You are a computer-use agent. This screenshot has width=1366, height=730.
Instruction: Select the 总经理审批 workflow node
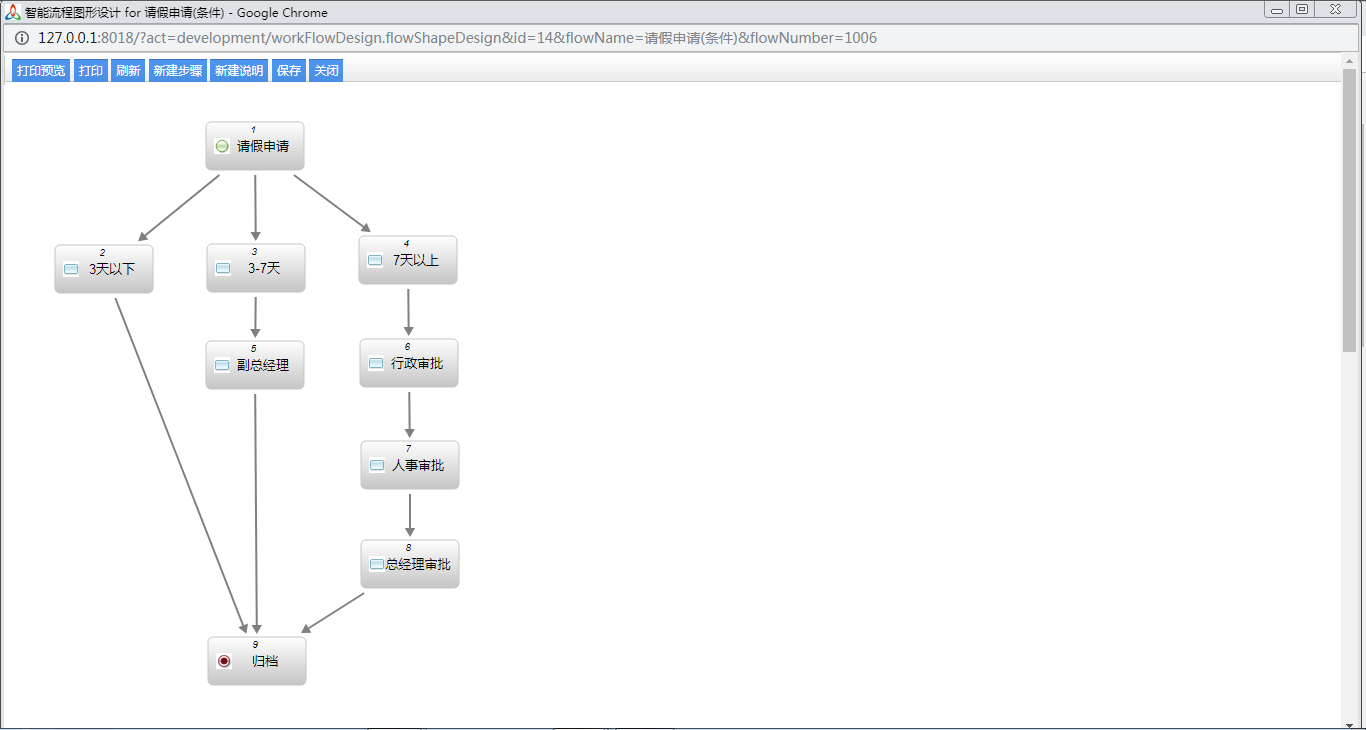click(x=410, y=565)
